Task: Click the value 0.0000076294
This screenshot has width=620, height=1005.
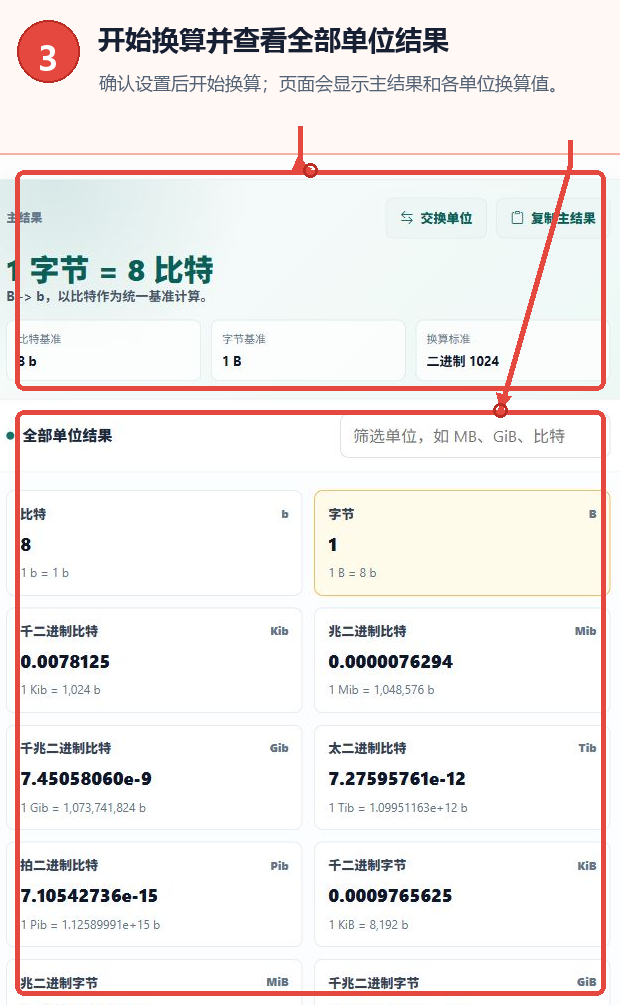Action: (390, 661)
